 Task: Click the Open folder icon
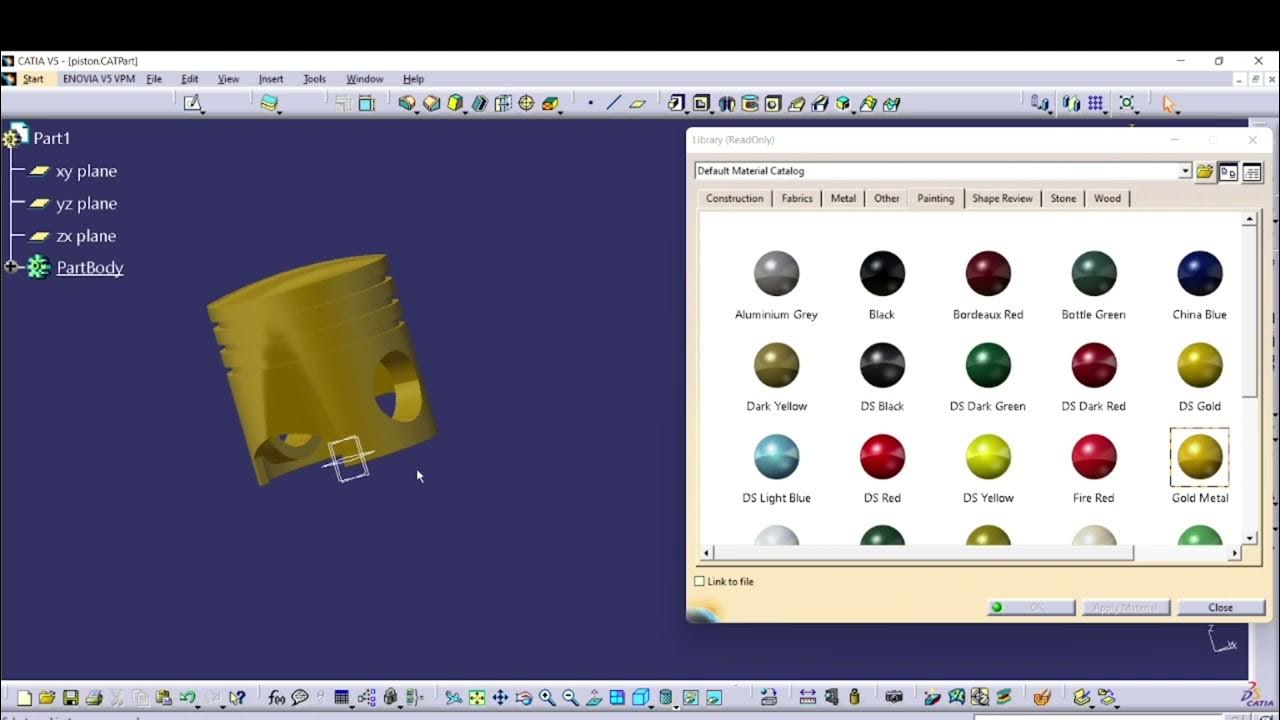click(x=47, y=698)
